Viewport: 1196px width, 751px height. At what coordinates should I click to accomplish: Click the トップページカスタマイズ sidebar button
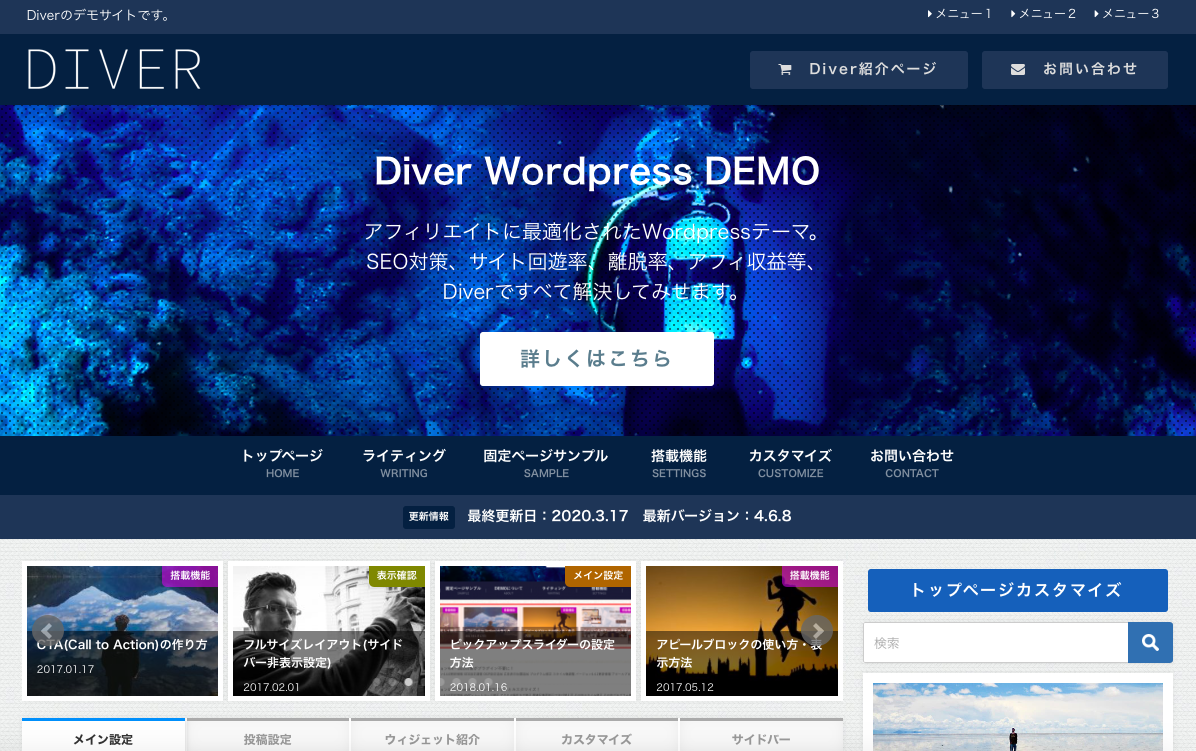[1018, 590]
